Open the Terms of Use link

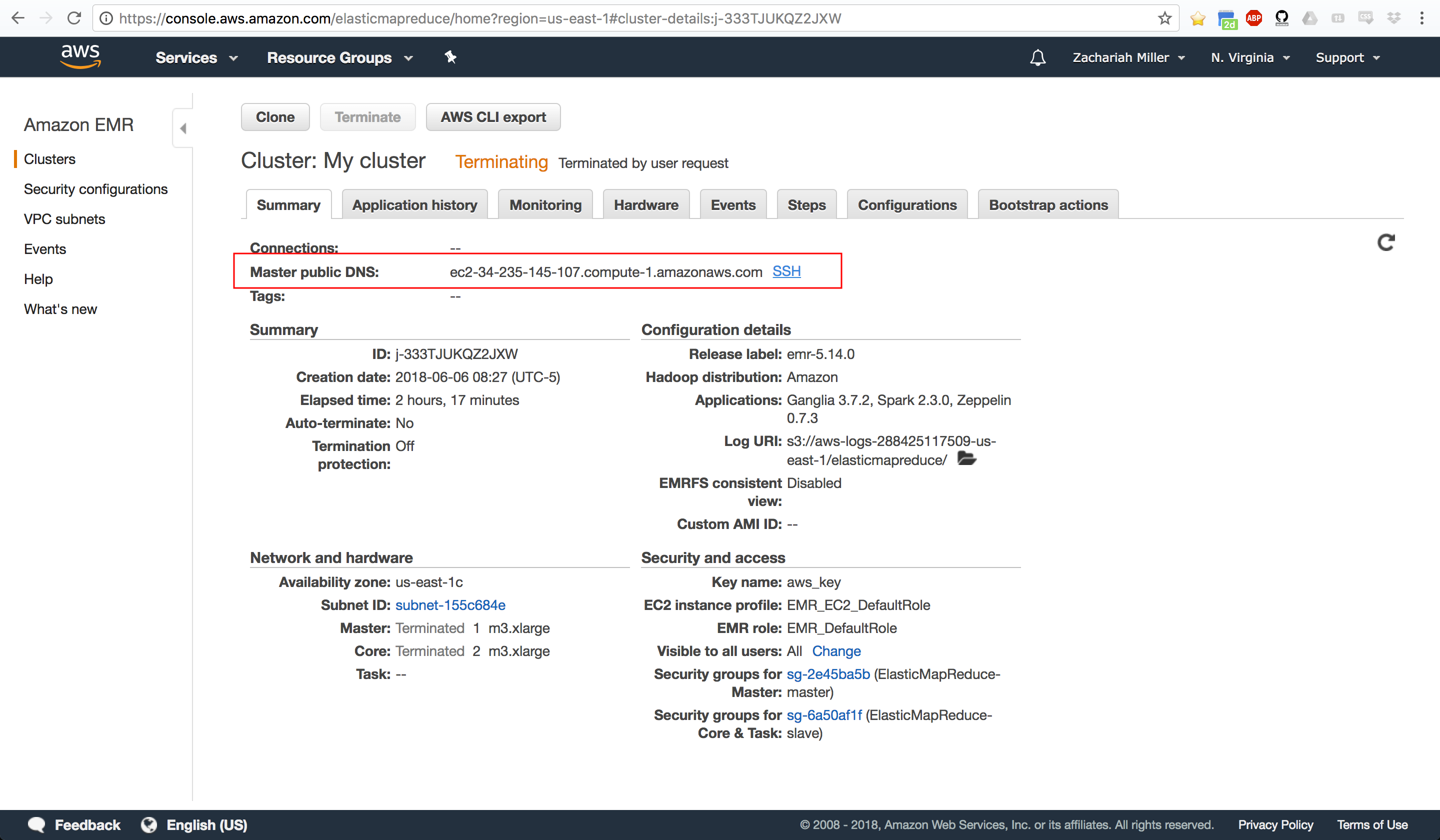[1372, 824]
